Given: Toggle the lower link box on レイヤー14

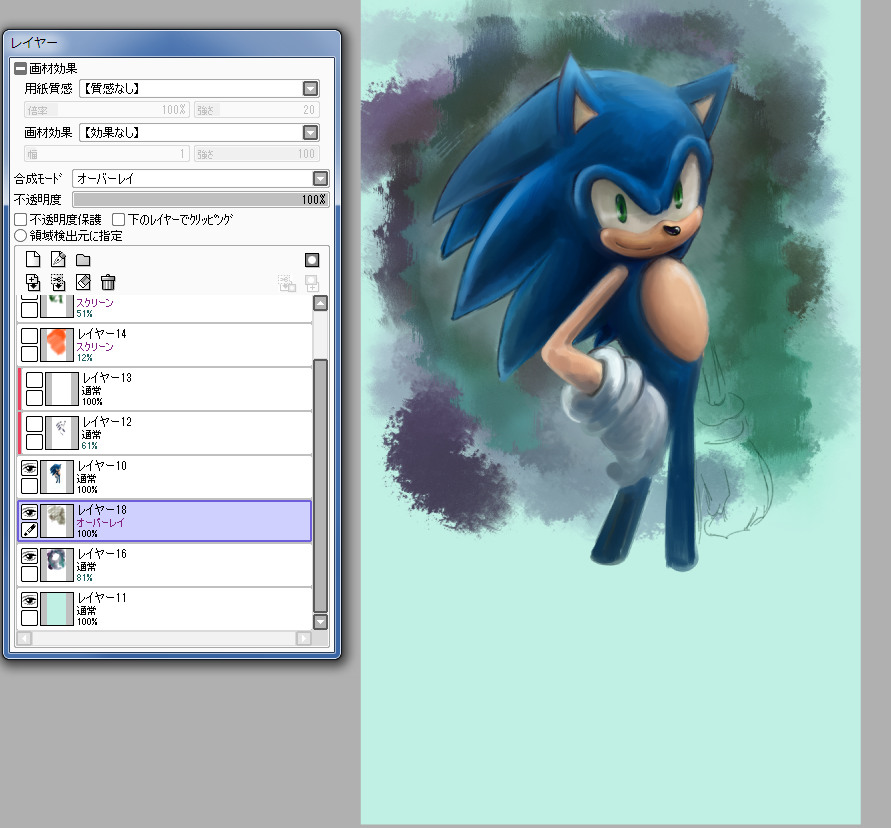Looking at the screenshot, I should (x=30, y=353).
